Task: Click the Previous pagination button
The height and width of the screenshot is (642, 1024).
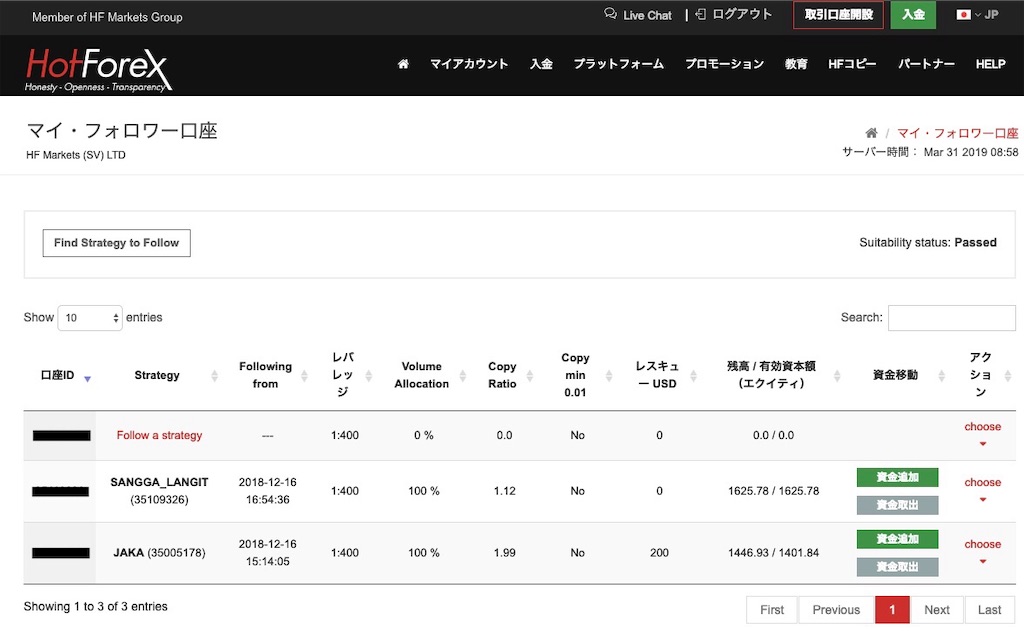Action: [x=836, y=609]
